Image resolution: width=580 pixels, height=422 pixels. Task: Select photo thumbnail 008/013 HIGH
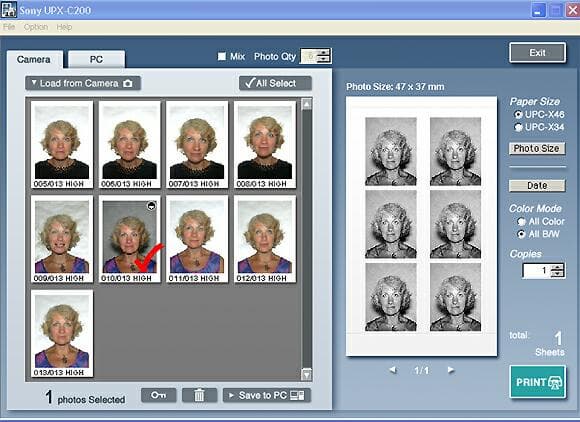tap(265, 145)
